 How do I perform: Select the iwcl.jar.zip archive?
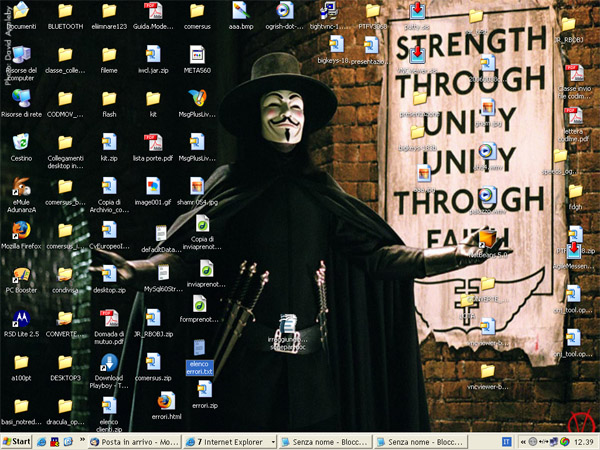153,55
